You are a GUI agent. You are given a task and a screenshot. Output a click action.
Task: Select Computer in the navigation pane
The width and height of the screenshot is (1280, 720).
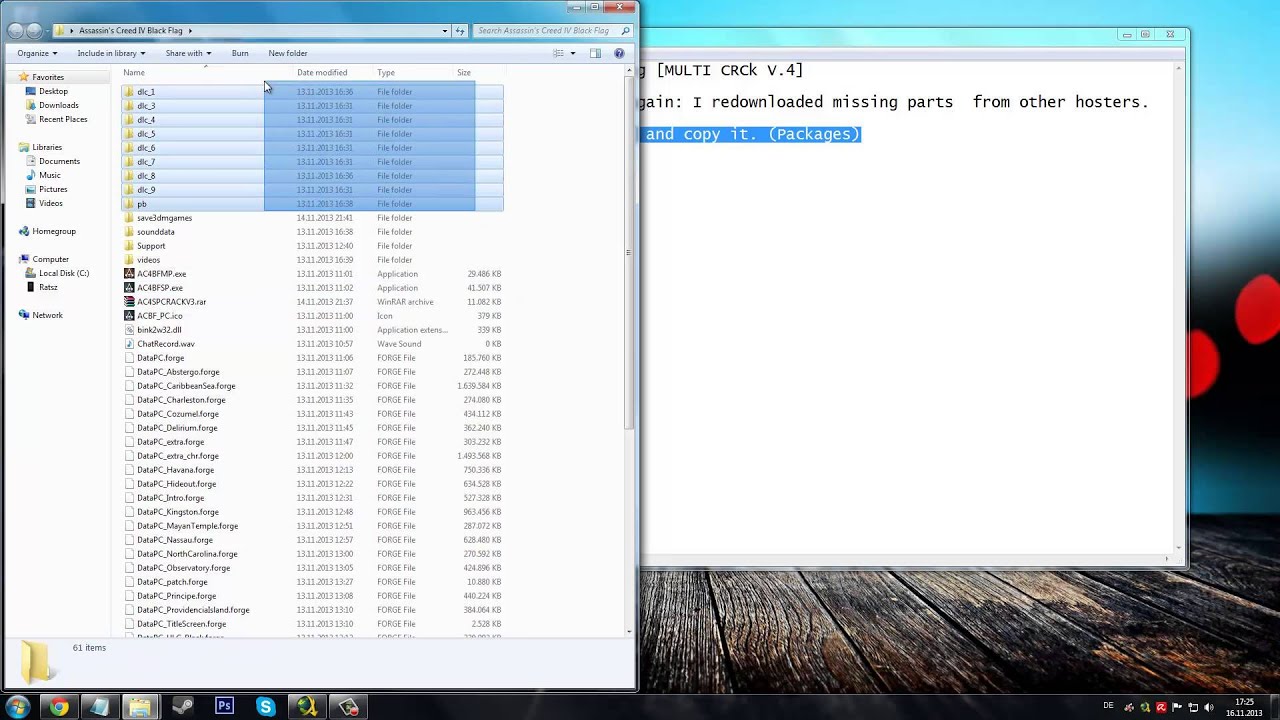click(x=50, y=259)
